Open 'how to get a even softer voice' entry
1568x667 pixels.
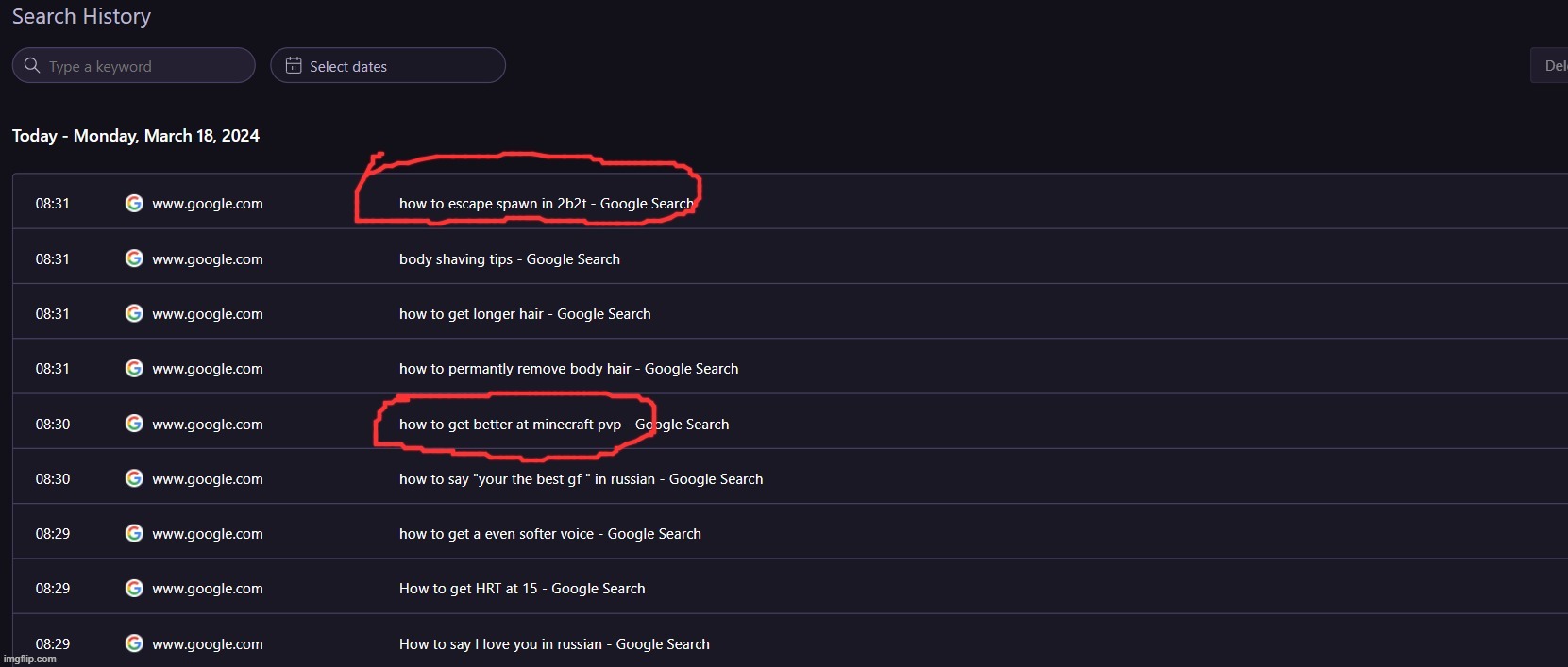pyautogui.click(x=550, y=533)
